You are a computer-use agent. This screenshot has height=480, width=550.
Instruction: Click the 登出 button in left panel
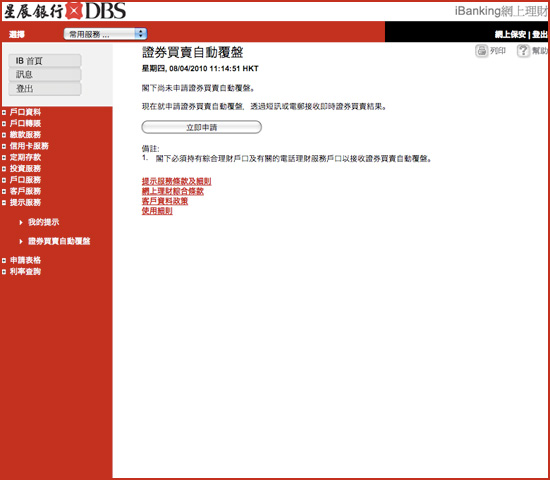click(x=45, y=88)
